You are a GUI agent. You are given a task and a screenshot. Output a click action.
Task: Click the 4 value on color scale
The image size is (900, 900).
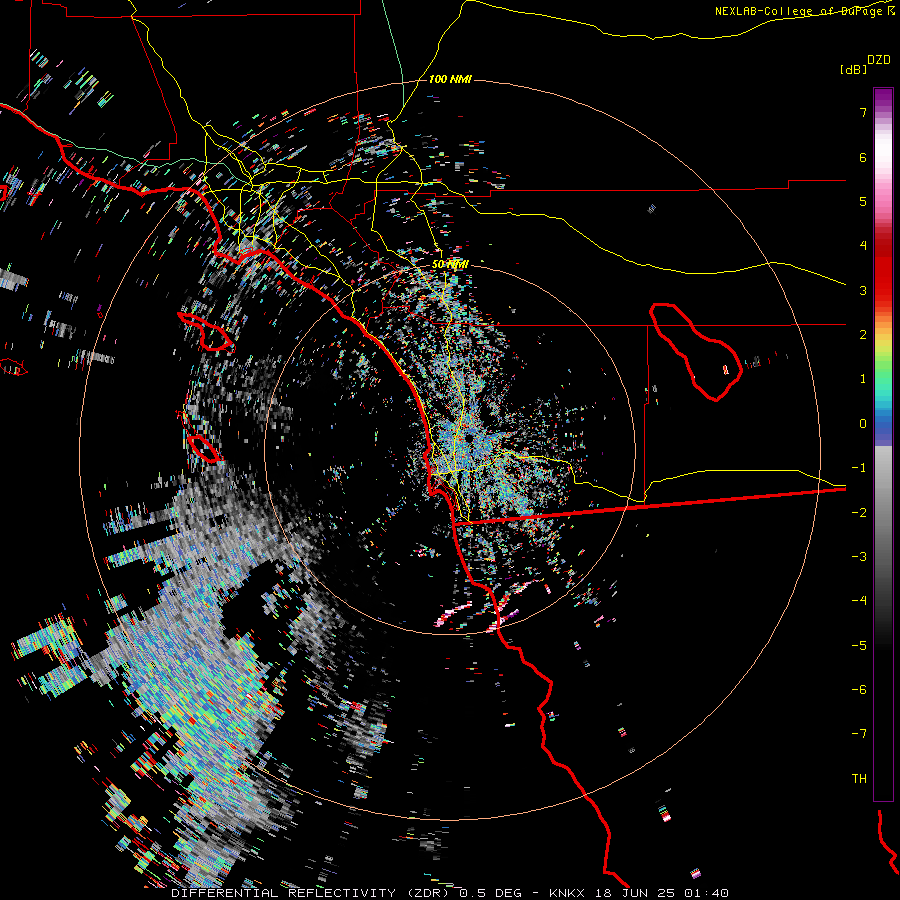click(863, 246)
